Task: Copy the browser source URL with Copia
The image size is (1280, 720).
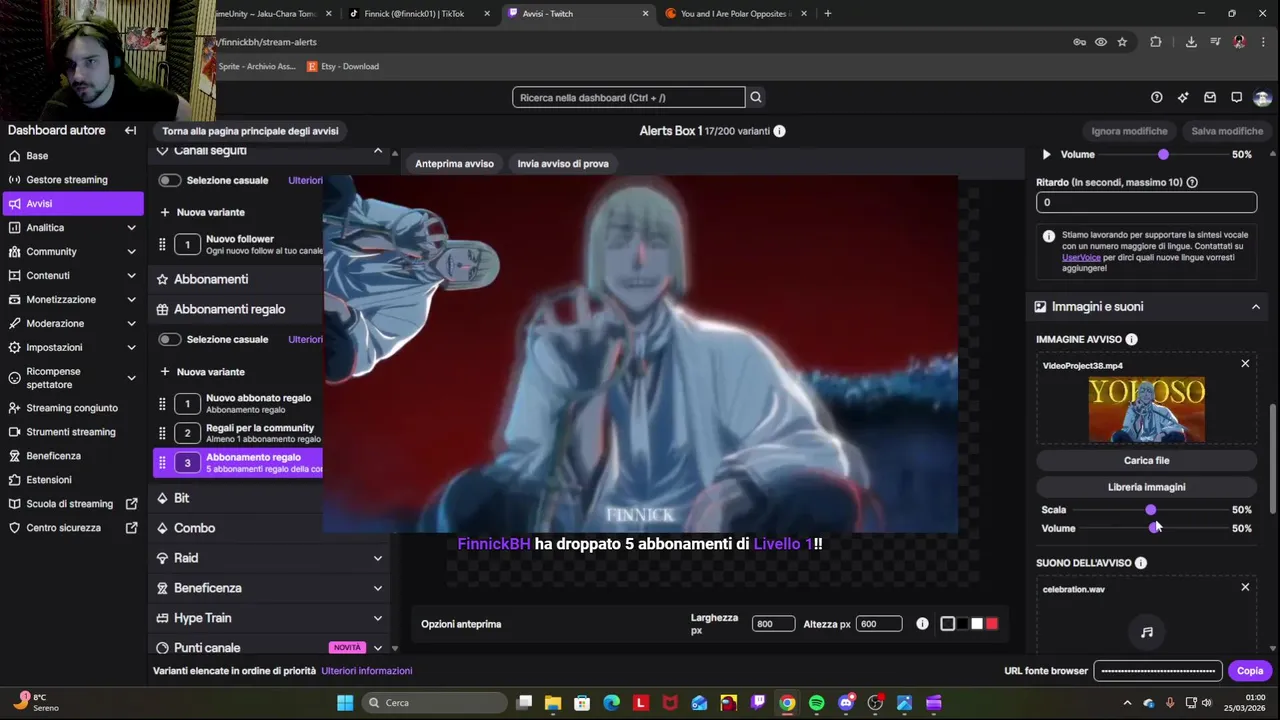Action: coord(1250,671)
